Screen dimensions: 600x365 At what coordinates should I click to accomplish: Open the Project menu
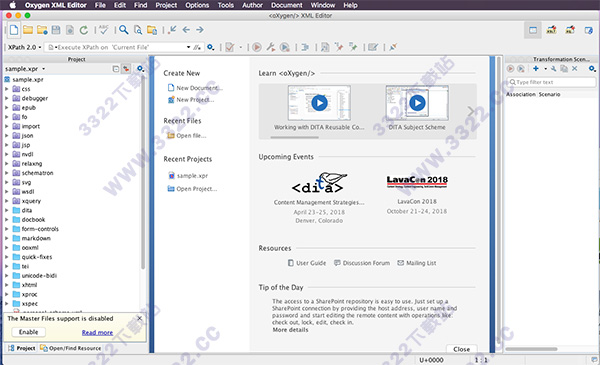(x=166, y=5)
